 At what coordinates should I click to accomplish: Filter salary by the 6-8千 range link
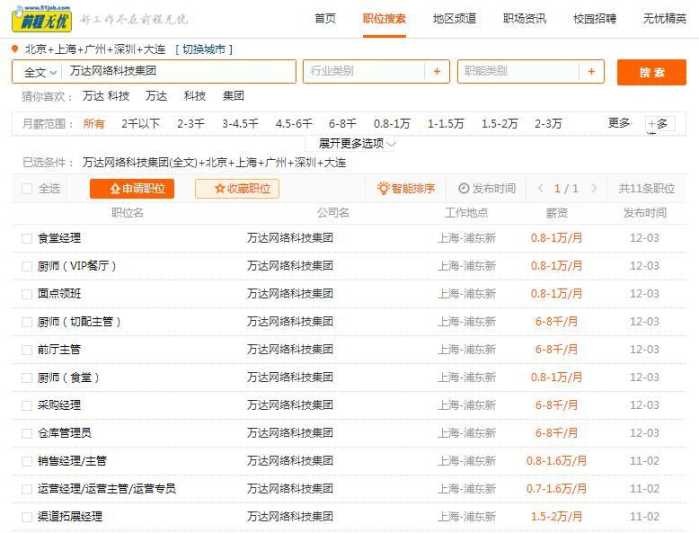(342, 123)
